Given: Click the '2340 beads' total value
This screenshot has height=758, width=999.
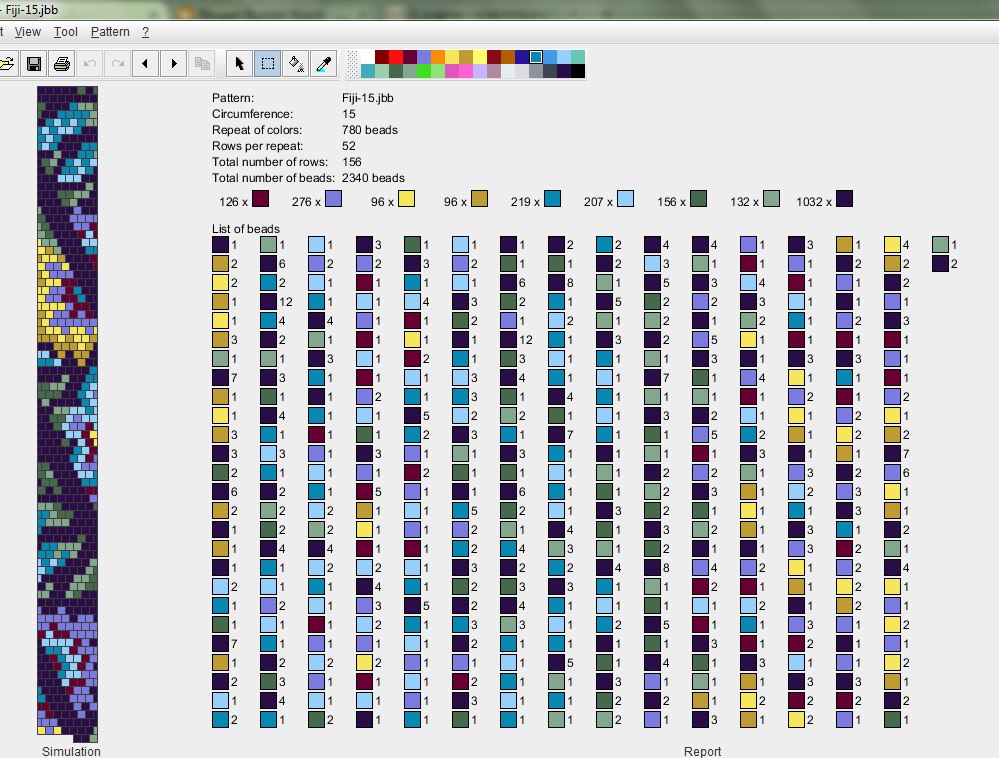Looking at the screenshot, I should [373, 178].
